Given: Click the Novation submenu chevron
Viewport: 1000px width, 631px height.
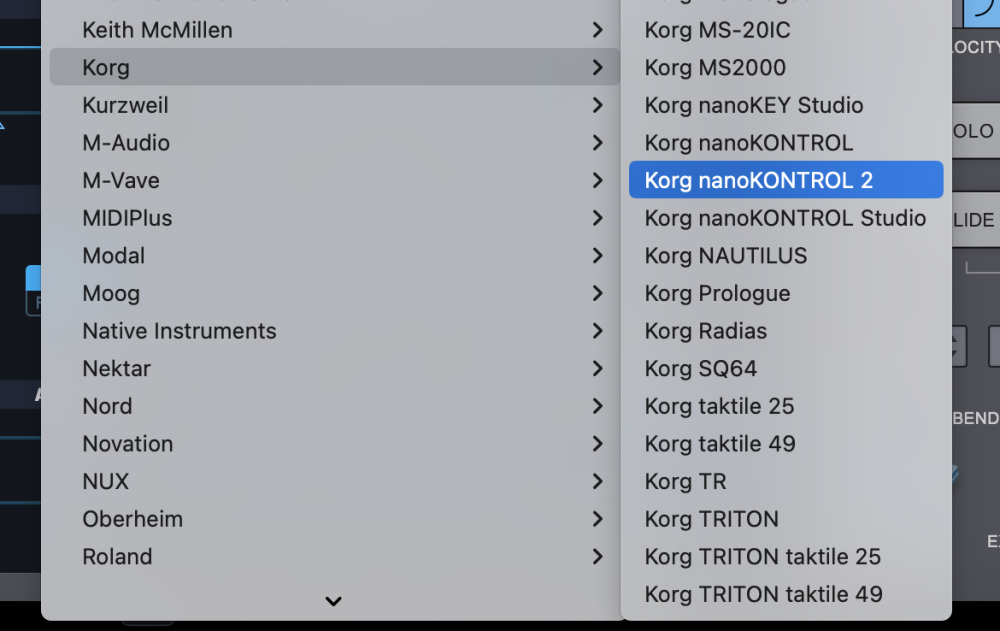Looking at the screenshot, I should point(597,444).
